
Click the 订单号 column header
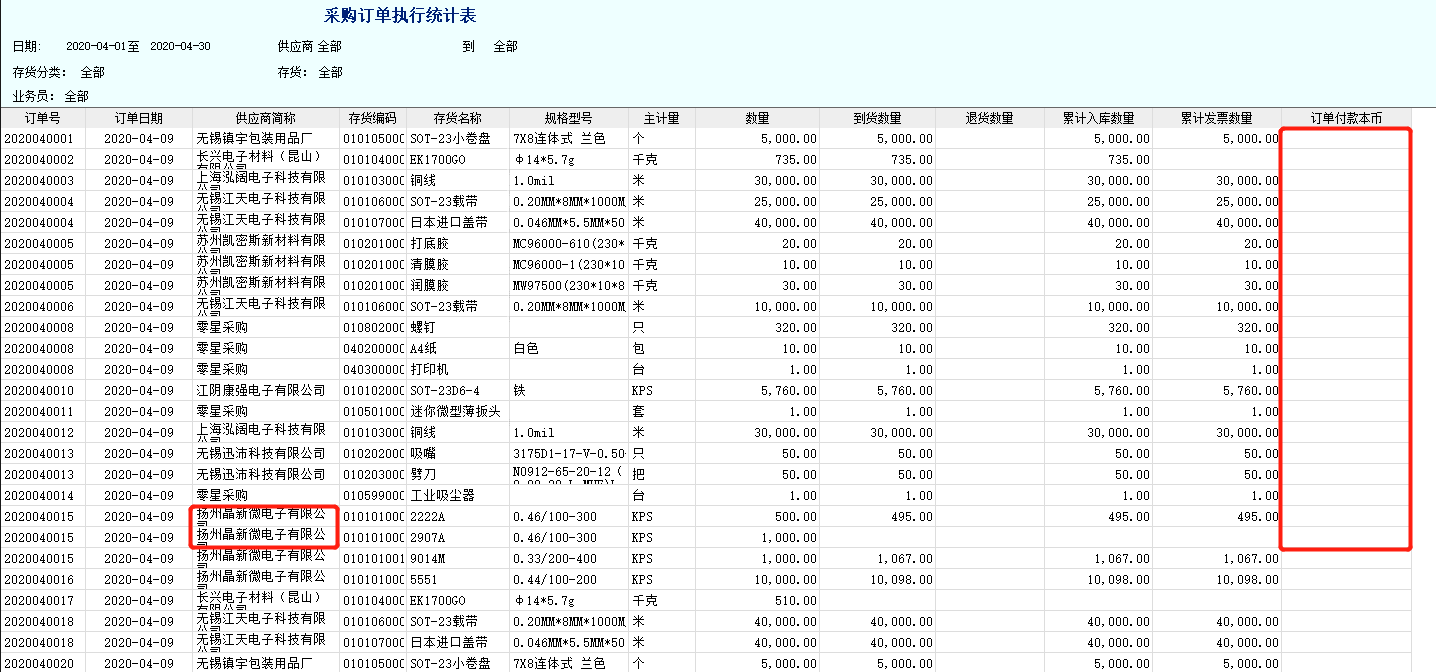tap(42, 118)
